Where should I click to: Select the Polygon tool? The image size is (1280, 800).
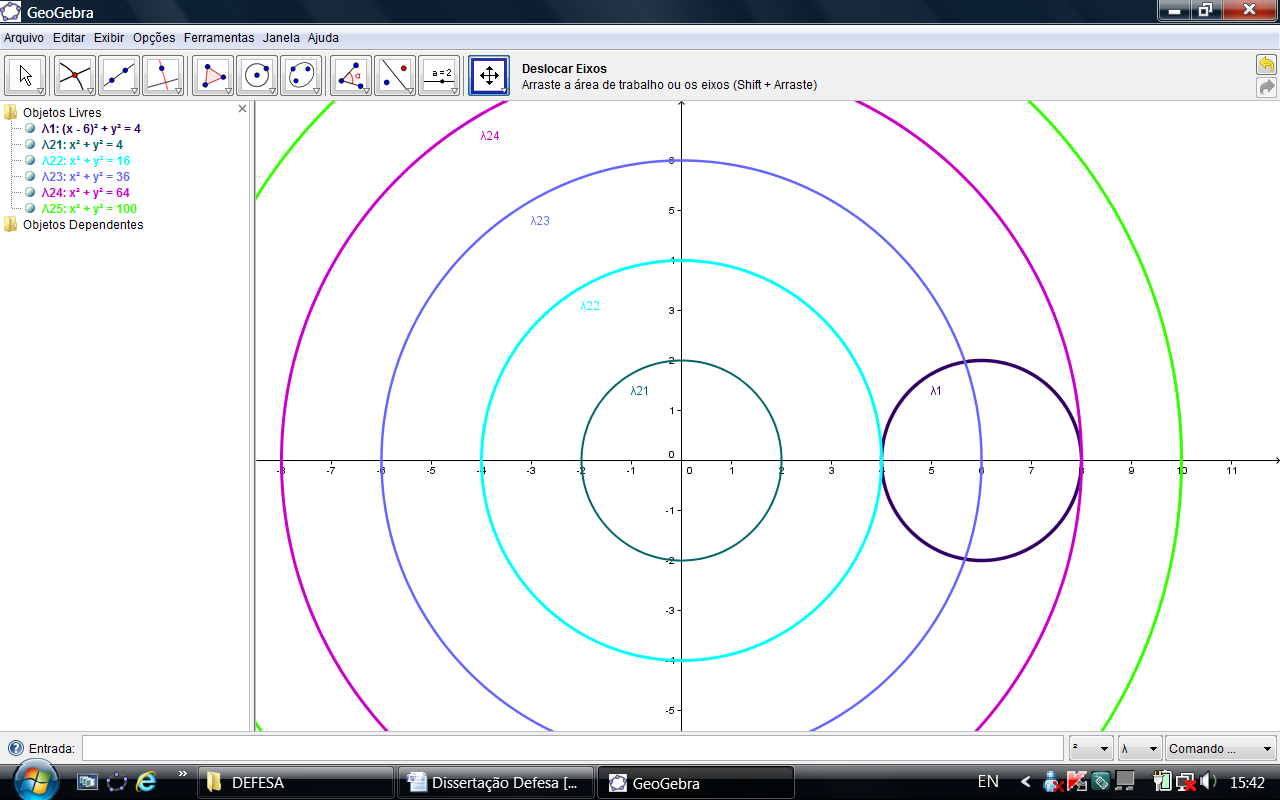pos(213,76)
